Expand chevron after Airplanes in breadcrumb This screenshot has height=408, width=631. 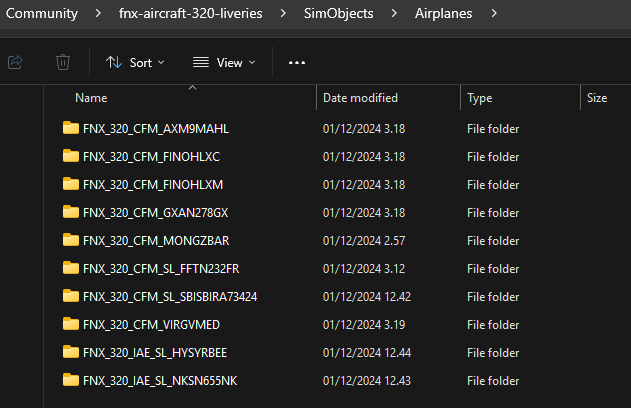click(494, 14)
